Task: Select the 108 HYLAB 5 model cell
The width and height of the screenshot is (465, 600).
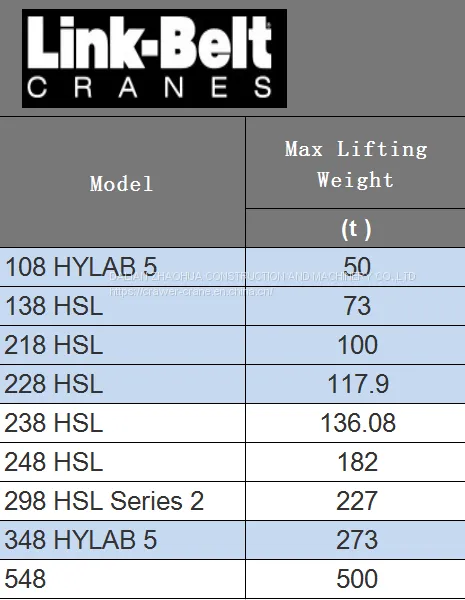Action: (122, 267)
